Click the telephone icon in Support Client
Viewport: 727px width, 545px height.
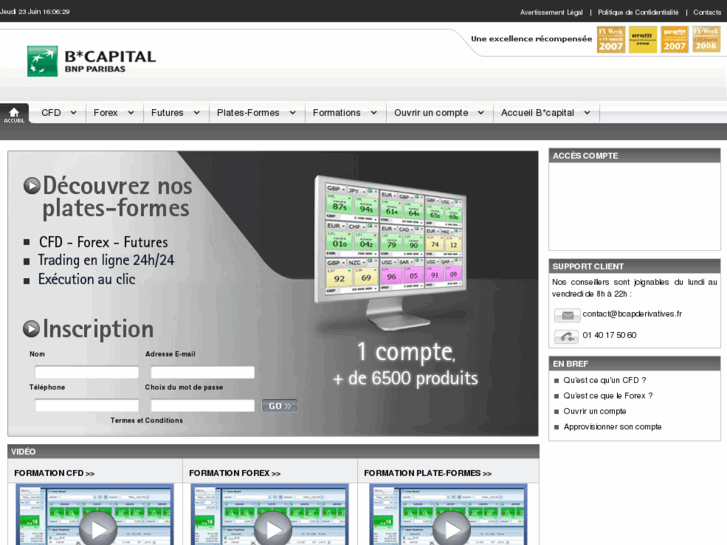566,336
